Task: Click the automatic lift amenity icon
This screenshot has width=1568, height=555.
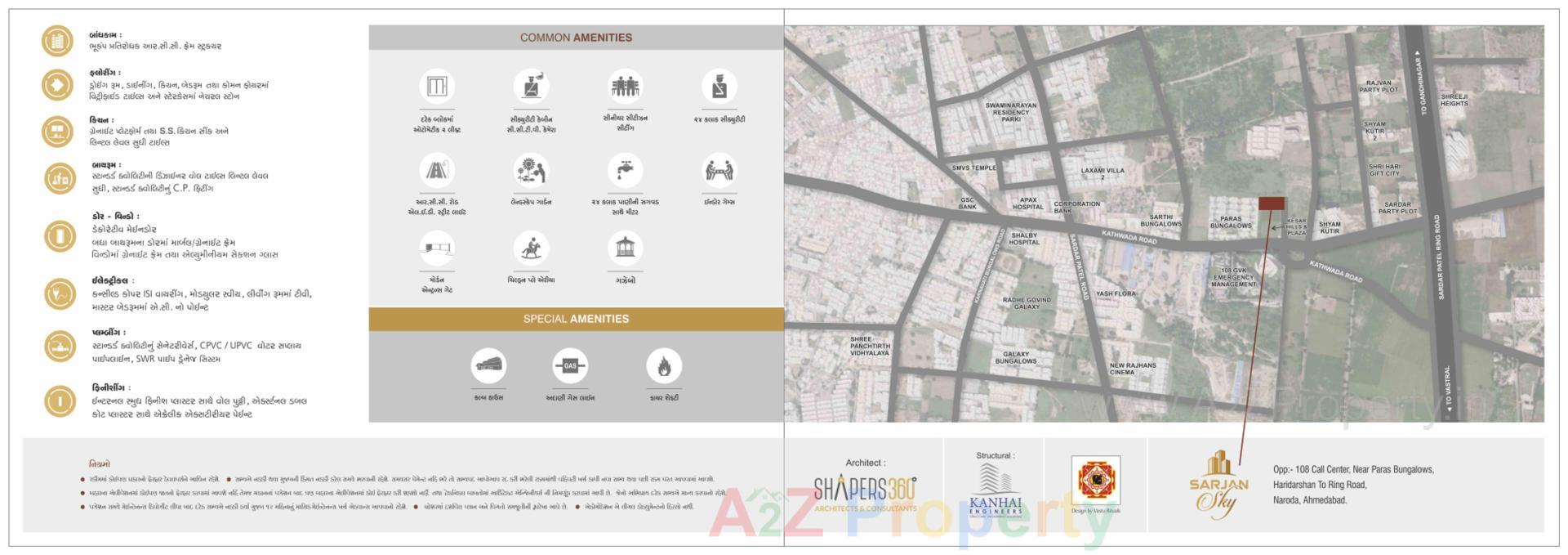Action: point(437,87)
